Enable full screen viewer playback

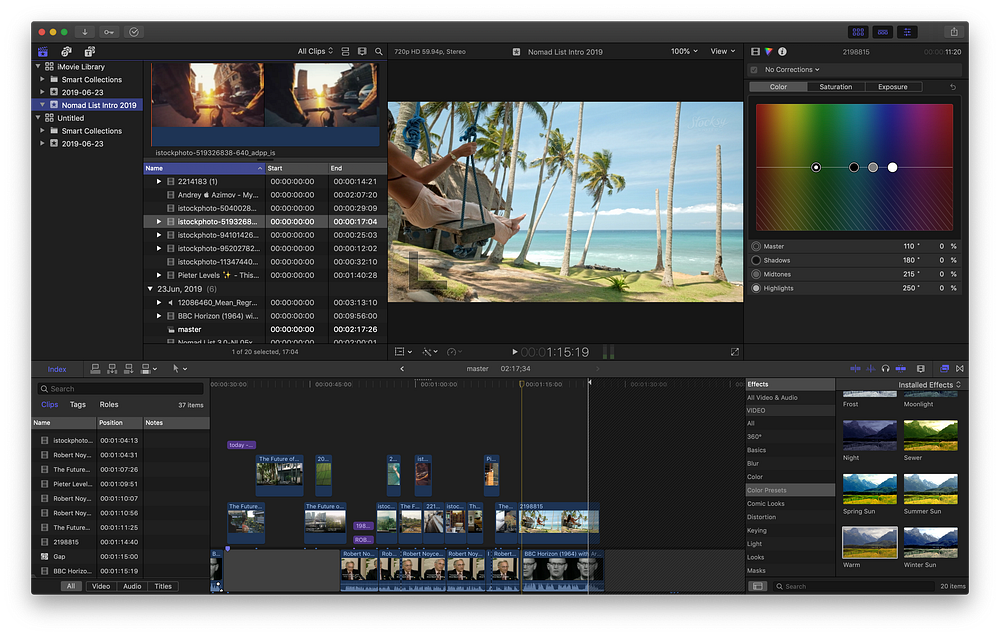pos(735,352)
